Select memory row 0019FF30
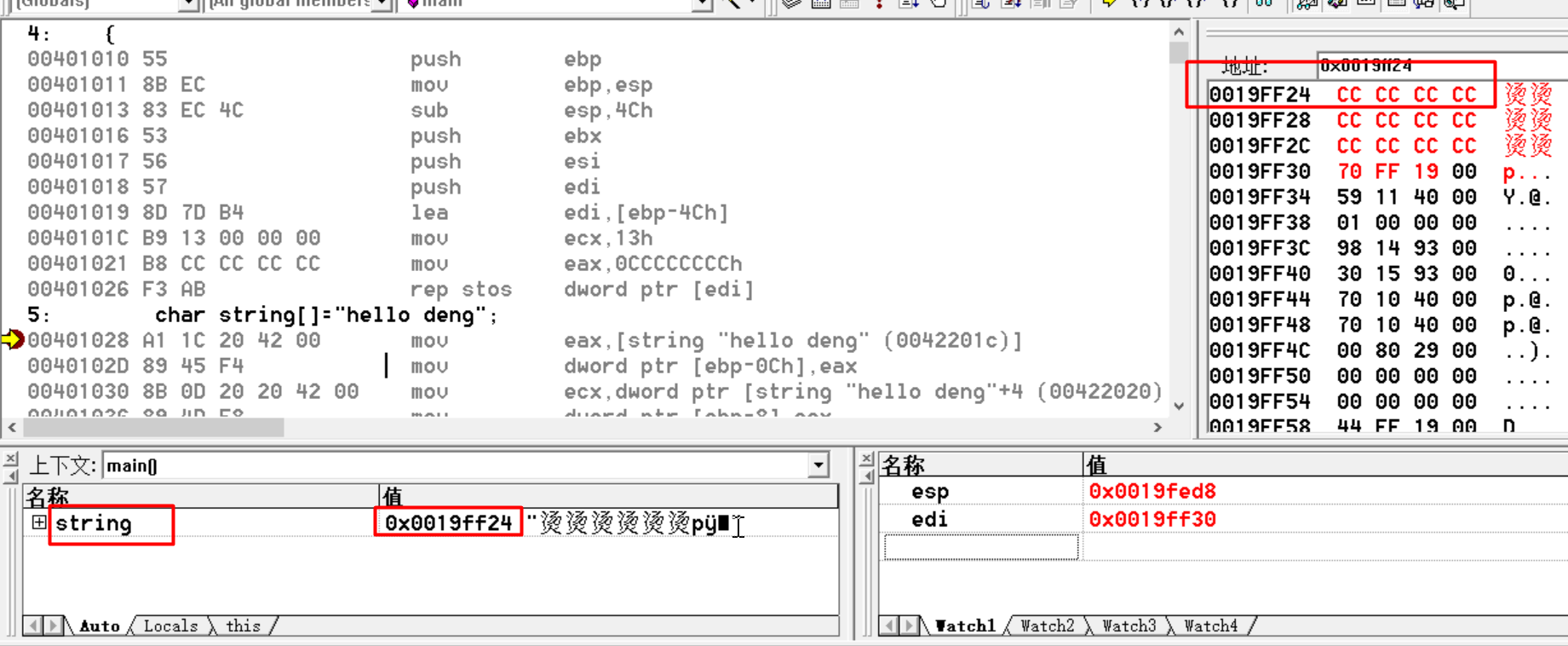This screenshot has width=1568, height=646. pos(1380,171)
